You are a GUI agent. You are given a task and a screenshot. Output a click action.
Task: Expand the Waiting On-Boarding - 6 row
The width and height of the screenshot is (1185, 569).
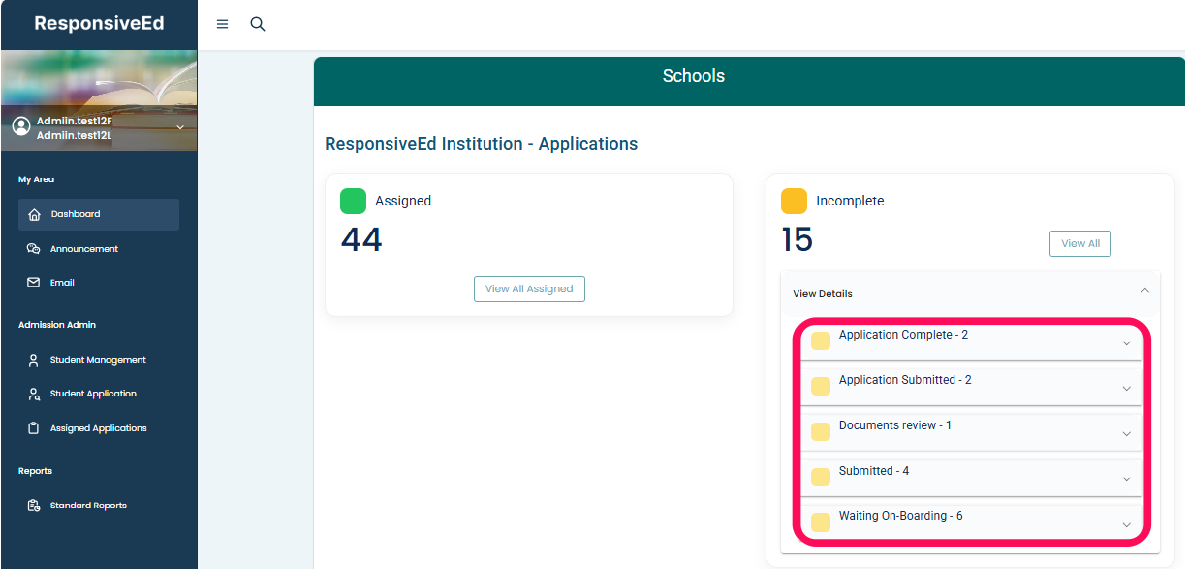click(1126, 525)
